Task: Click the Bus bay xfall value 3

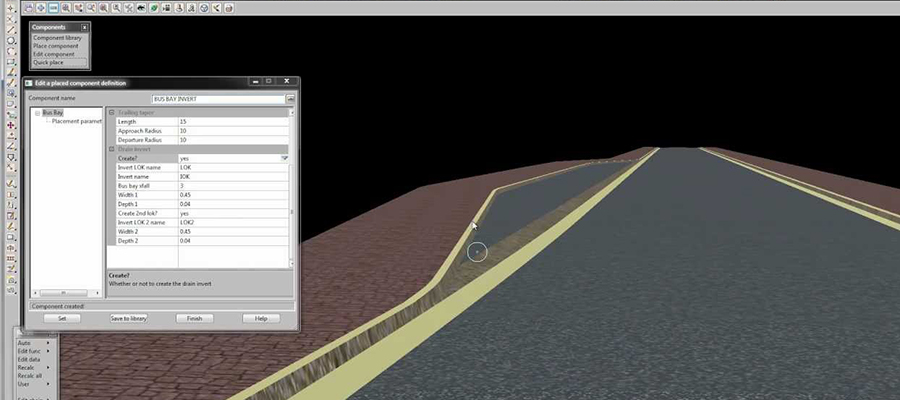Action: (233, 186)
